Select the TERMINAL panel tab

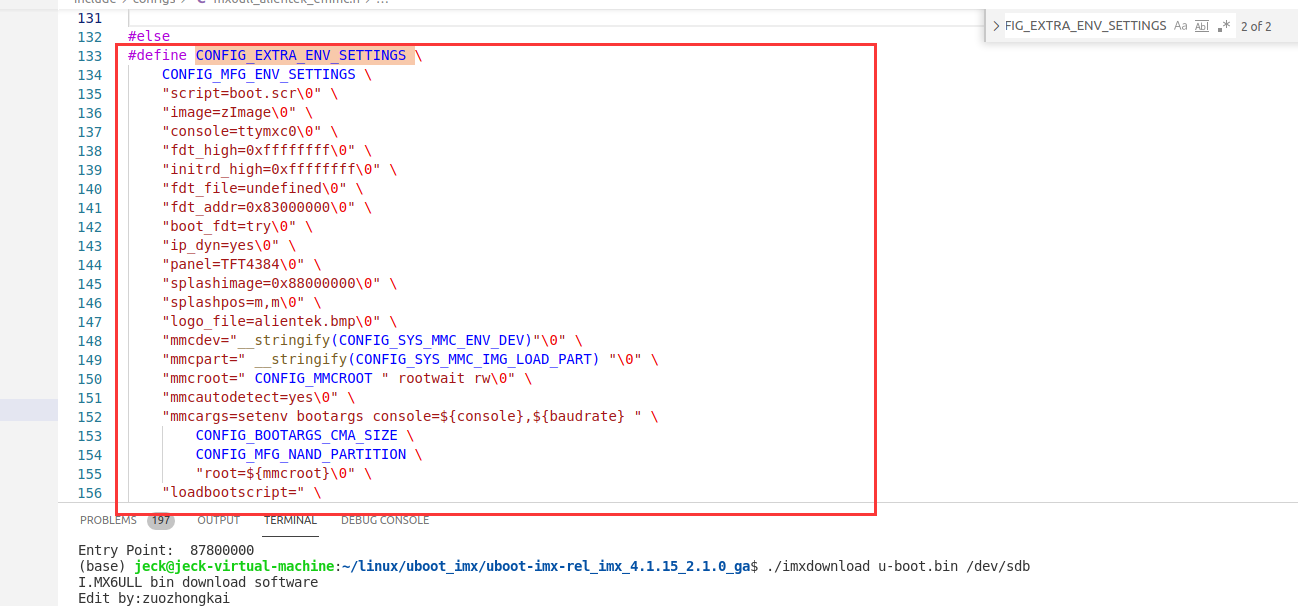tap(290, 520)
